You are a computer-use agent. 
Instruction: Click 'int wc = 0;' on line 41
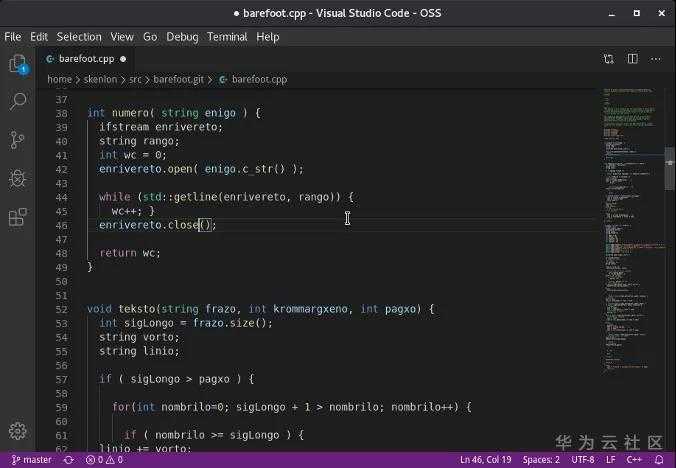pyautogui.click(x=133, y=155)
